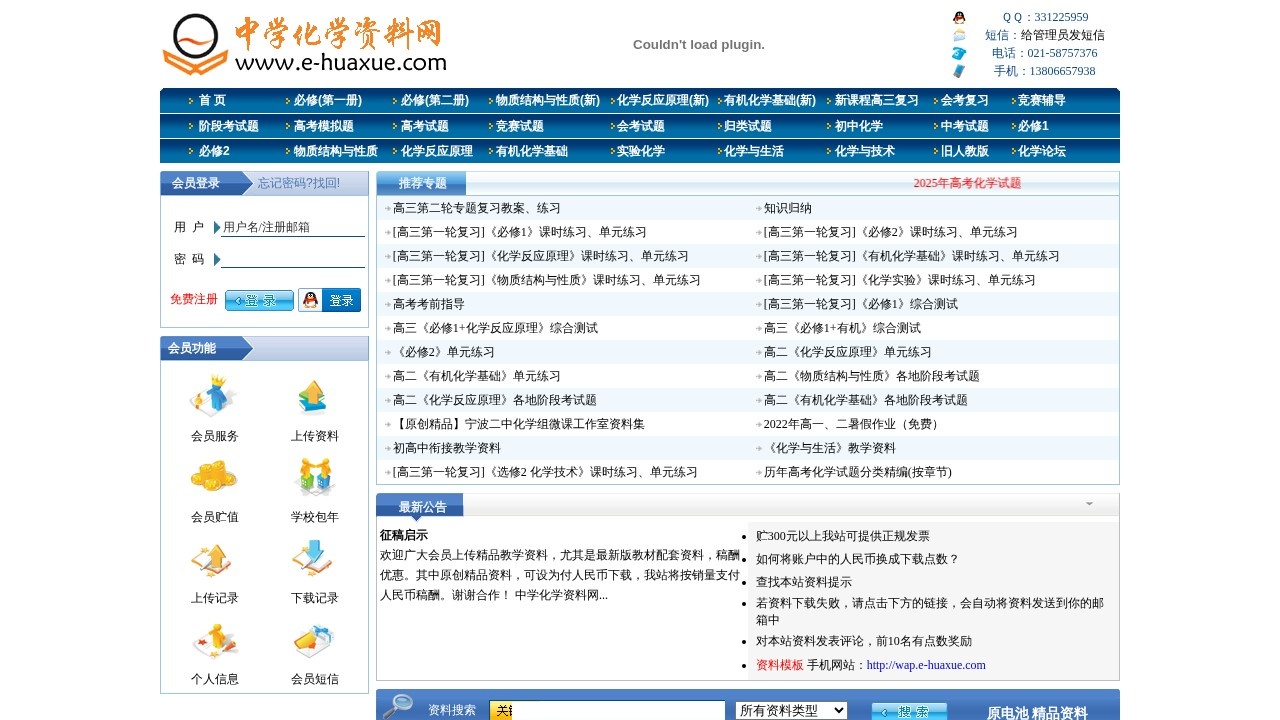Click the QQ contact penguin icon
1280x720 pixels.
click(x=957, y=16)
